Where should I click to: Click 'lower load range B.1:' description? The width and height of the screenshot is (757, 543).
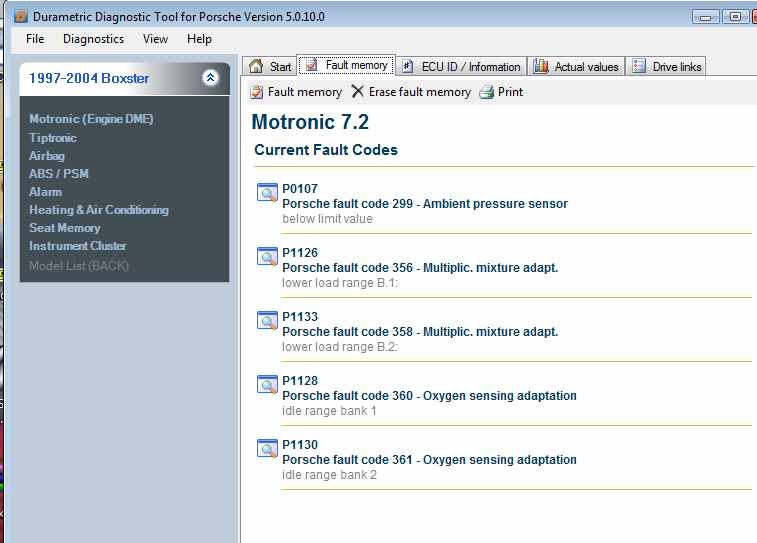[340, 283]
